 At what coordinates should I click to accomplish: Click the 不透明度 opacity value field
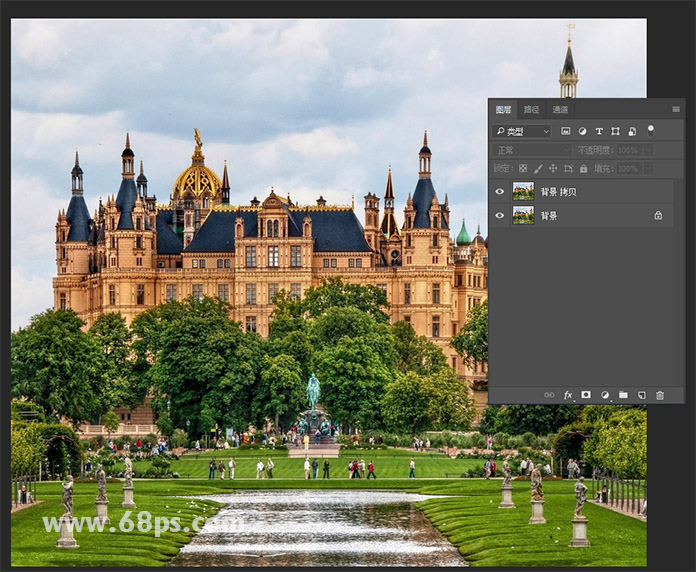628,150
